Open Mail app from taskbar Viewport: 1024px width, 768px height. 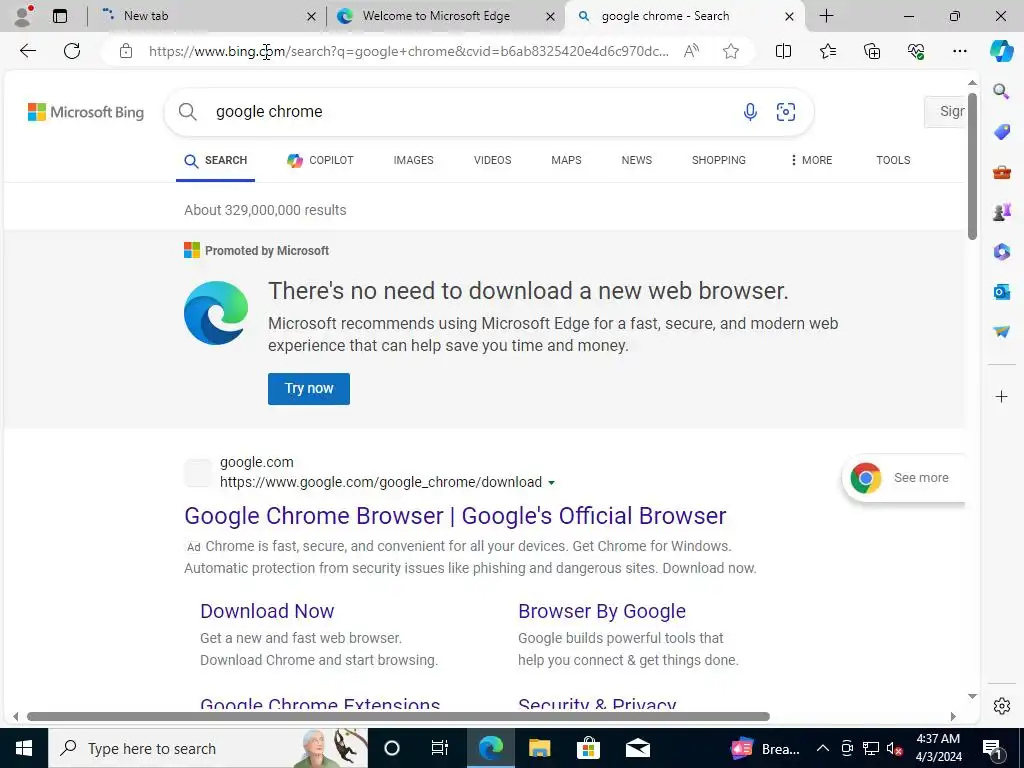(637, 748)
